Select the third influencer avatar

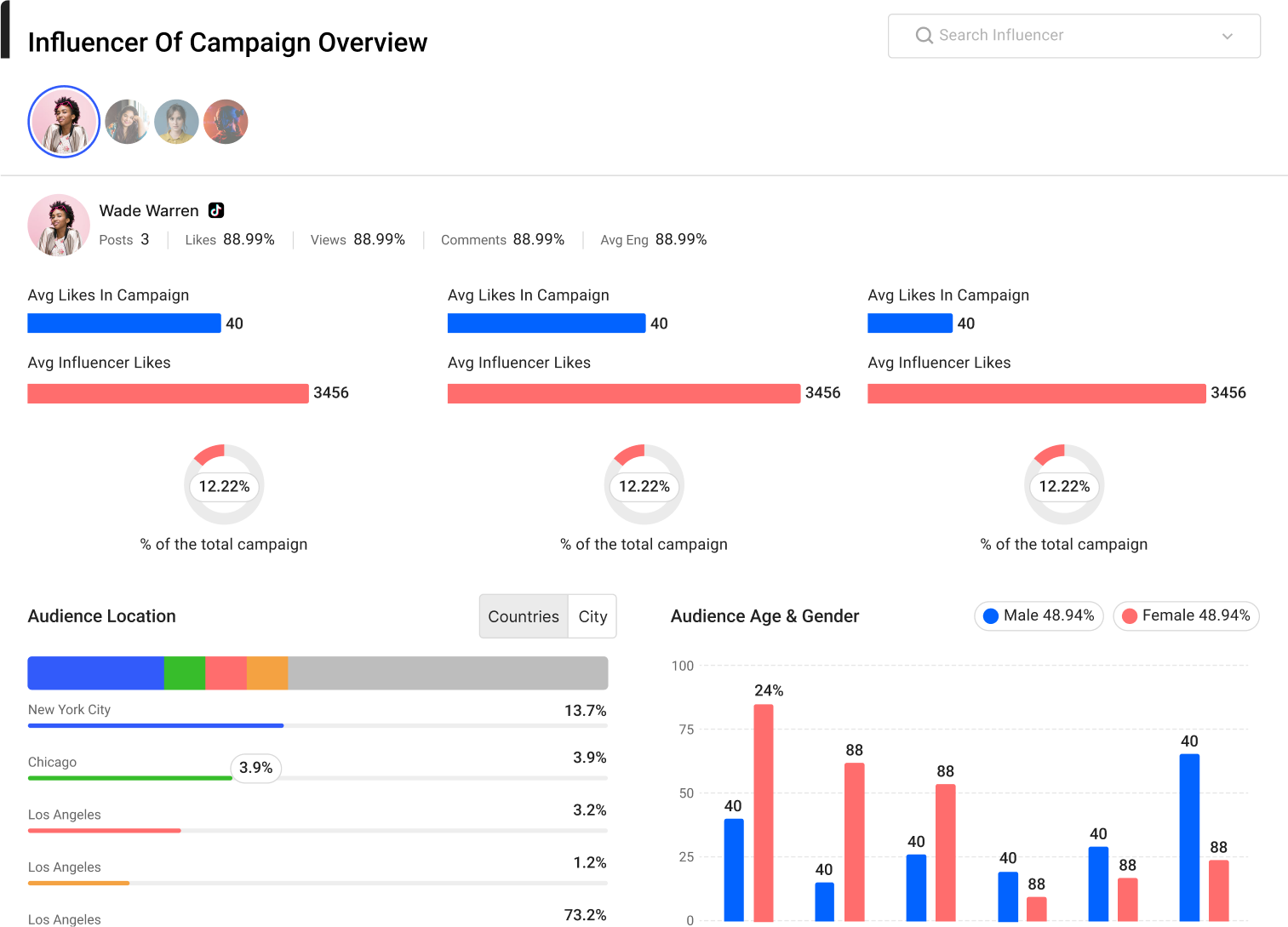[x=176, y=122]
